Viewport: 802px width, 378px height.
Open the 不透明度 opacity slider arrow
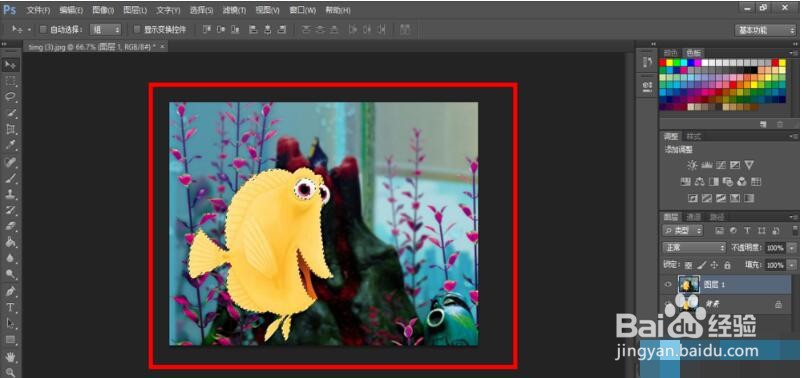pyautogui.click(x=791, y=248)
